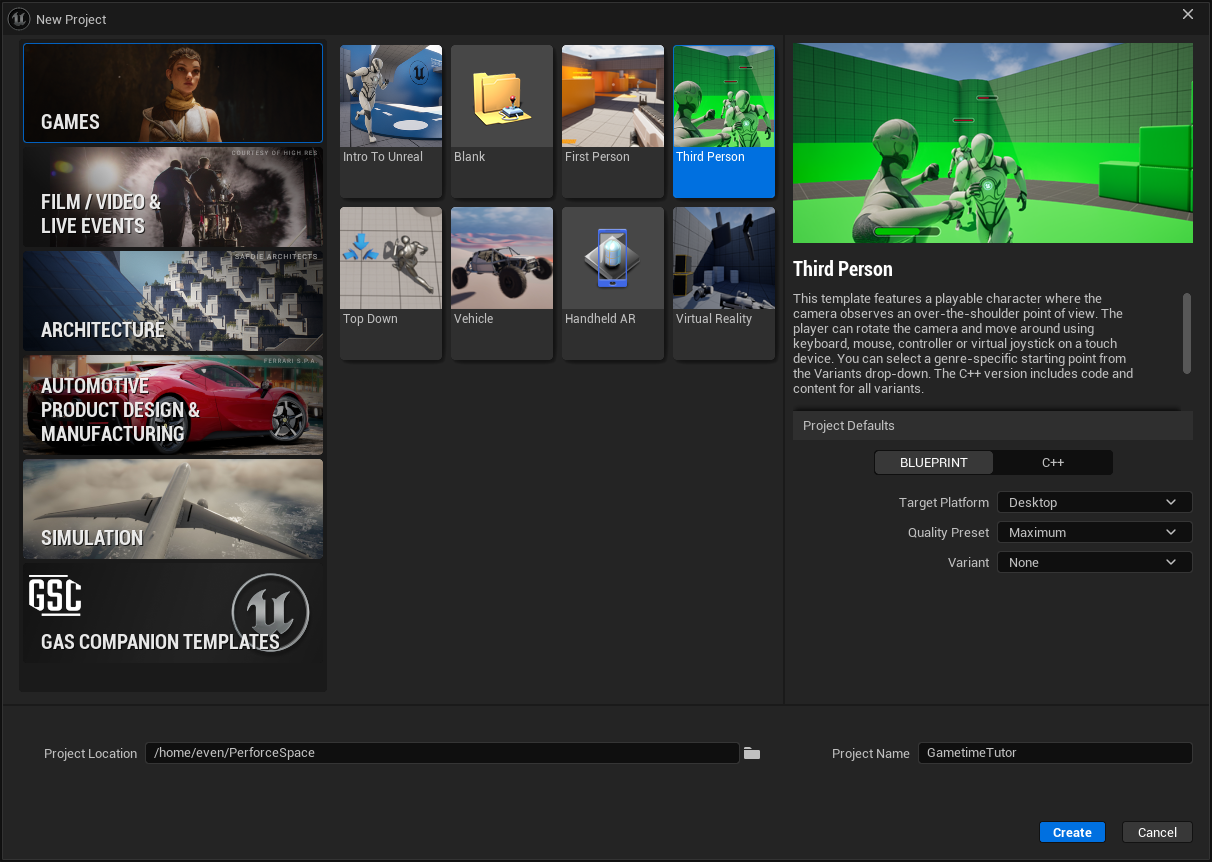Click the Create button

pyautogui.click(x=1072, y=832)
